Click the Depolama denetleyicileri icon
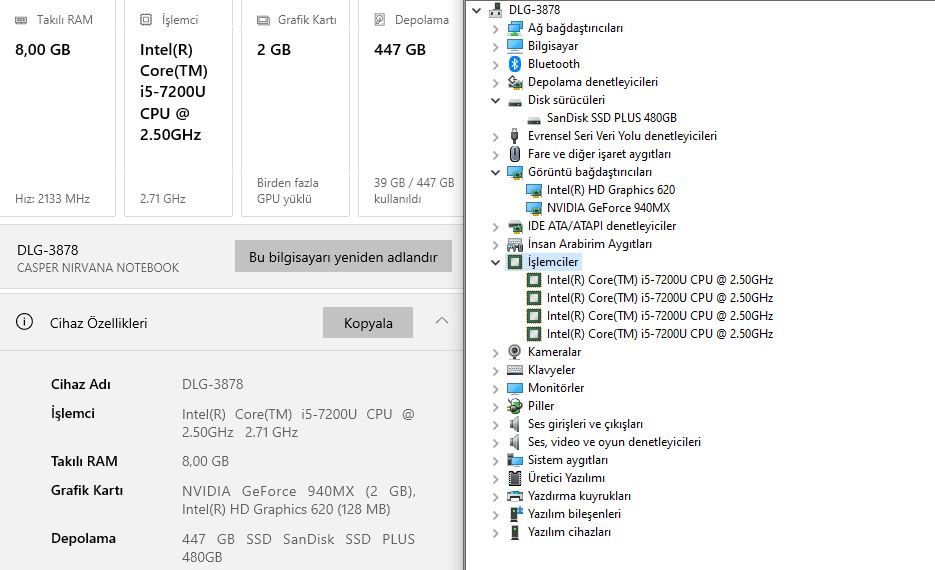Viewport: 935px width, 570px height. (515, 82)
